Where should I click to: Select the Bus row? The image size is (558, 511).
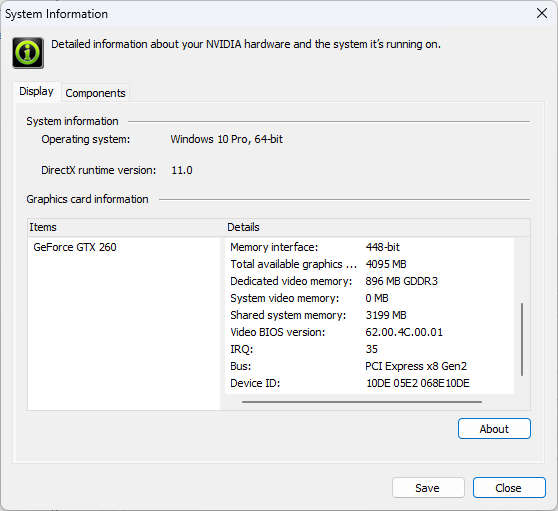click(369, 366)
